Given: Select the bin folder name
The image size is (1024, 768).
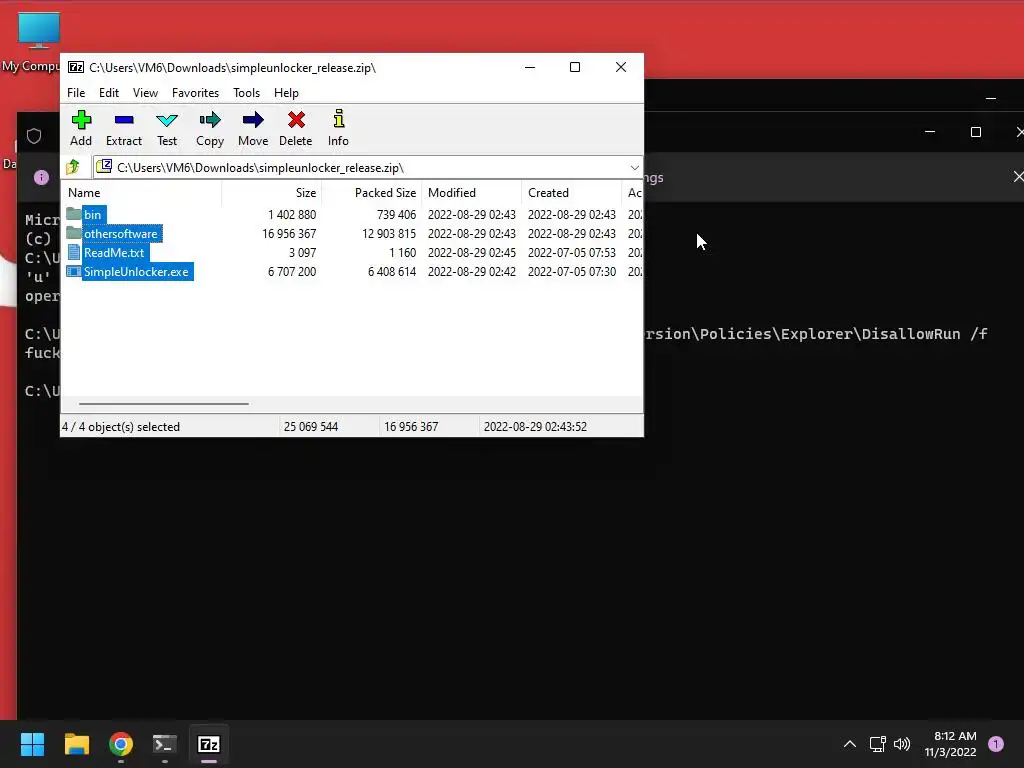Looking at the screenshot, I should pyautogui.click(x=93, y=215).
